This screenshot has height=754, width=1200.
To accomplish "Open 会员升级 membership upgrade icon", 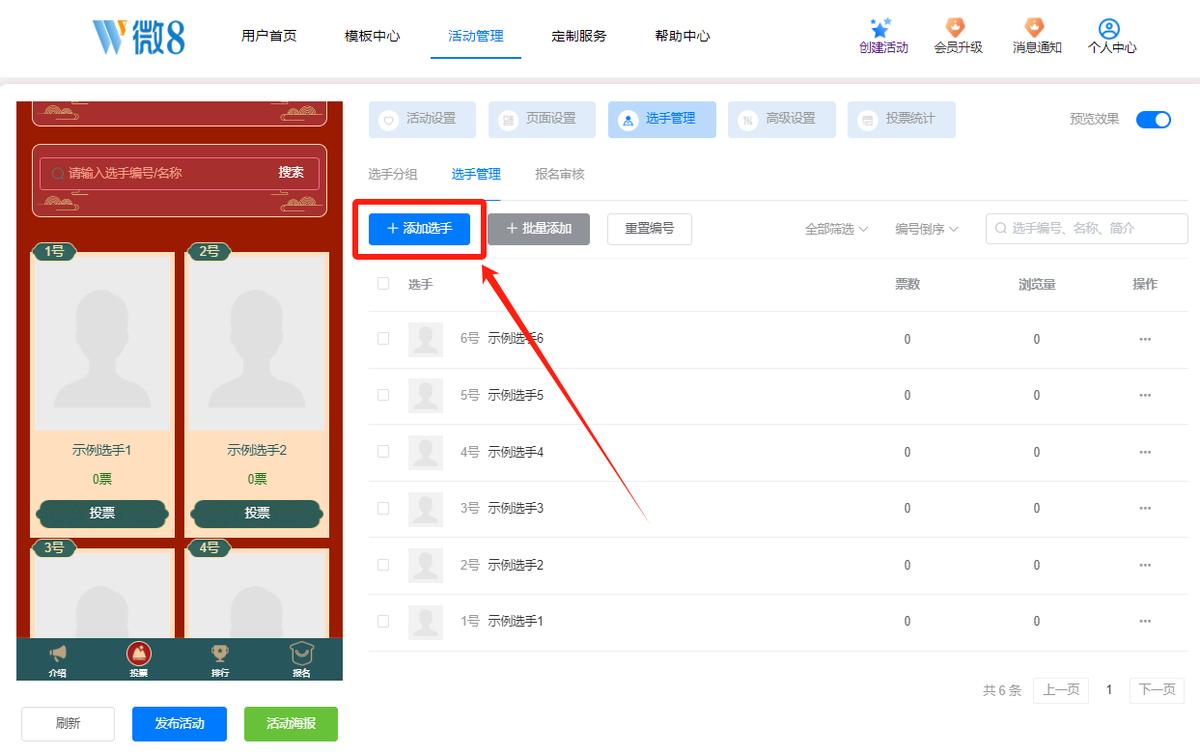I will (x=956, y=28).
